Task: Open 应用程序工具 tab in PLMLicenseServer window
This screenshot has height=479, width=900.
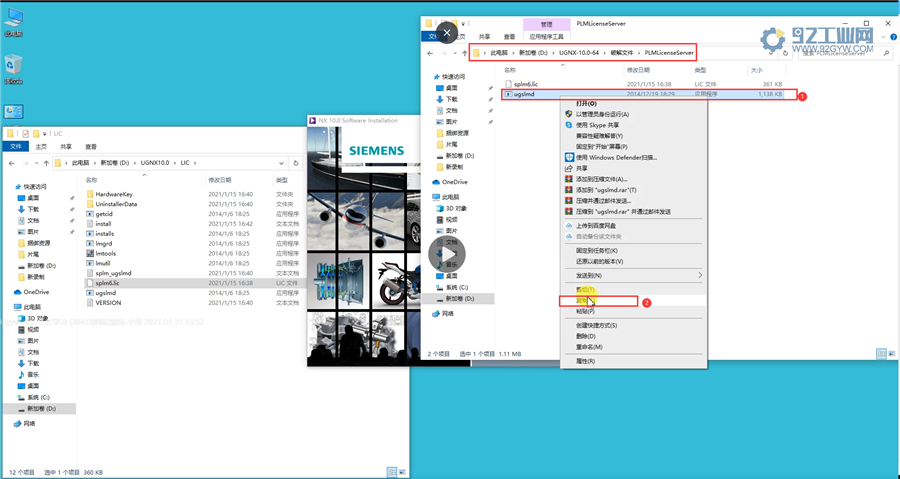Action: (546, 36)
